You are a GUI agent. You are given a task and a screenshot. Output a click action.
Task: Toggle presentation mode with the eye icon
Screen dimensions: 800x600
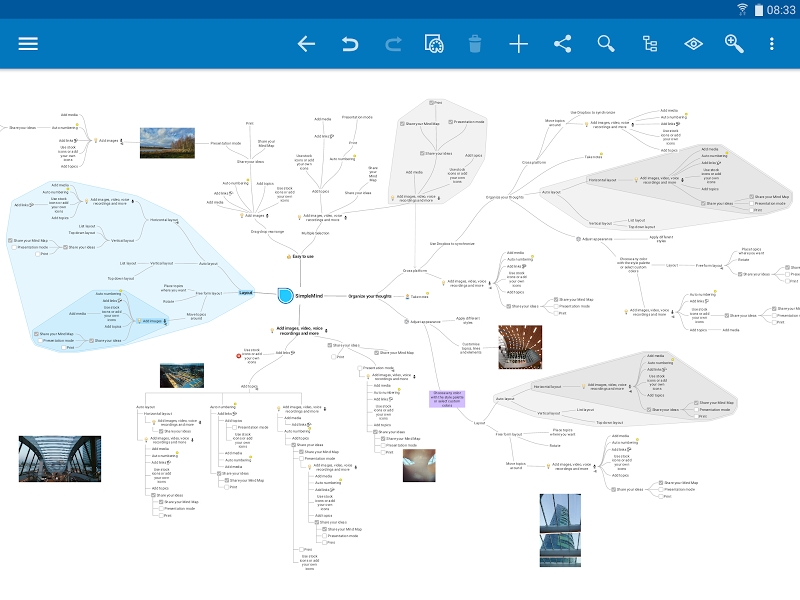point(693,43)
